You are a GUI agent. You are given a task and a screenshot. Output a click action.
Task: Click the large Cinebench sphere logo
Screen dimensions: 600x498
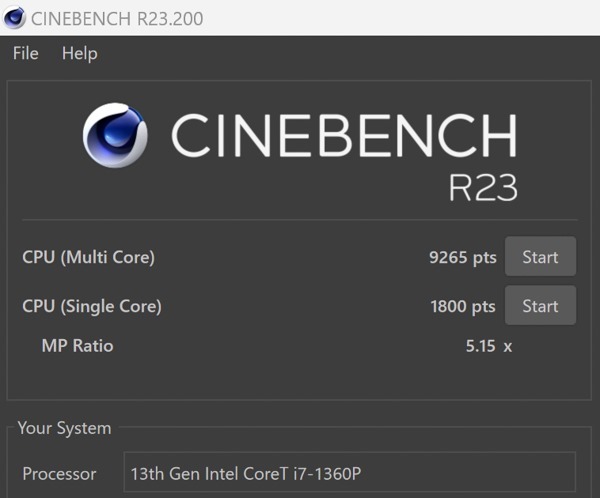pyautogui.click(x=115, y=135)
